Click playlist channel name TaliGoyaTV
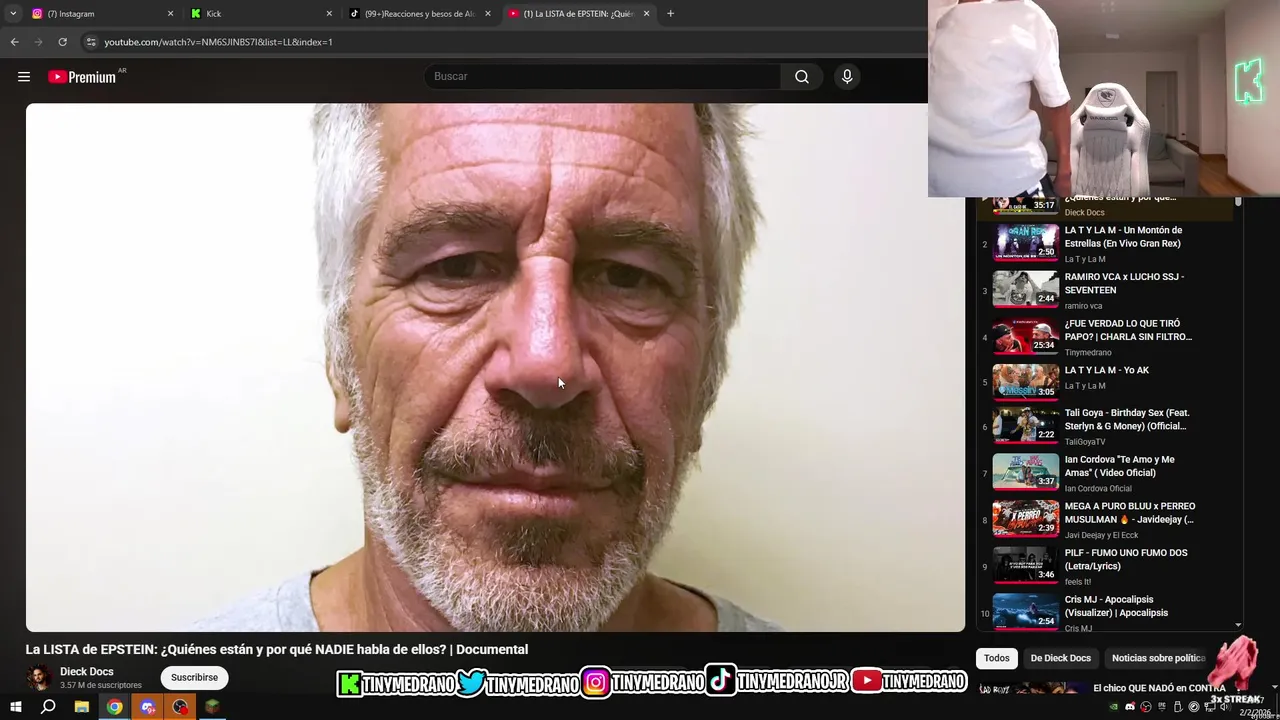1280x720 pixels. (x=1085, y=442)
